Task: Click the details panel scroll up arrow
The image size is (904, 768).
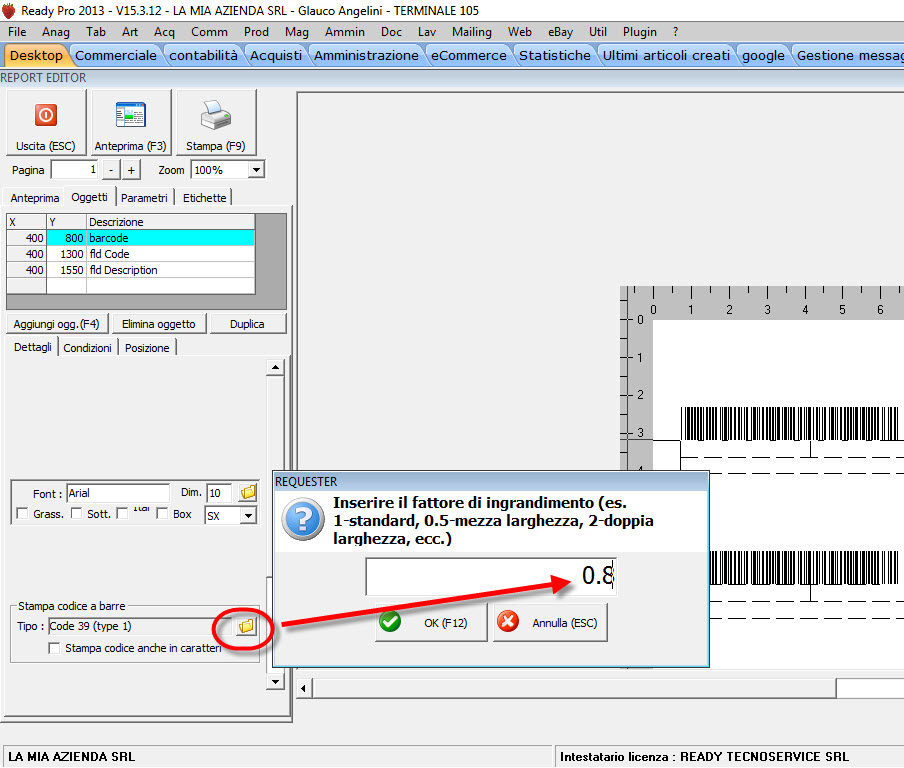Action: pos(276,367)
